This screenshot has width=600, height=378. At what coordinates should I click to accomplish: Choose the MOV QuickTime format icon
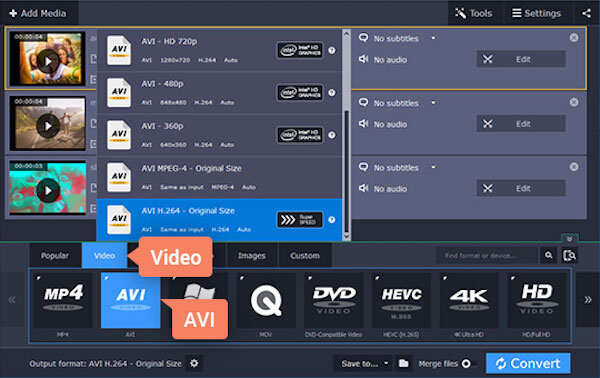tap(266, 300)
